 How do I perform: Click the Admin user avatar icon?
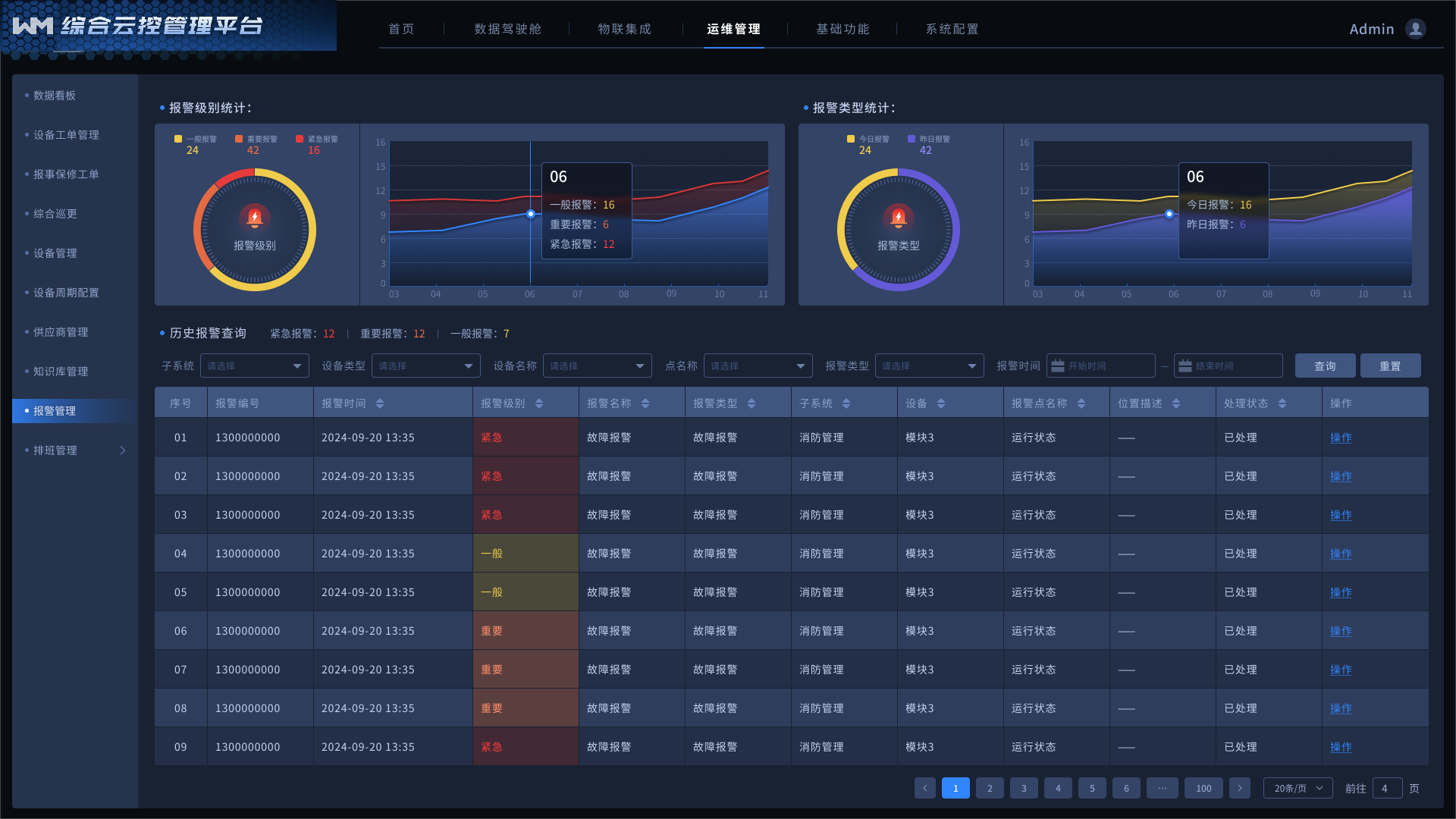[1415, 29]
